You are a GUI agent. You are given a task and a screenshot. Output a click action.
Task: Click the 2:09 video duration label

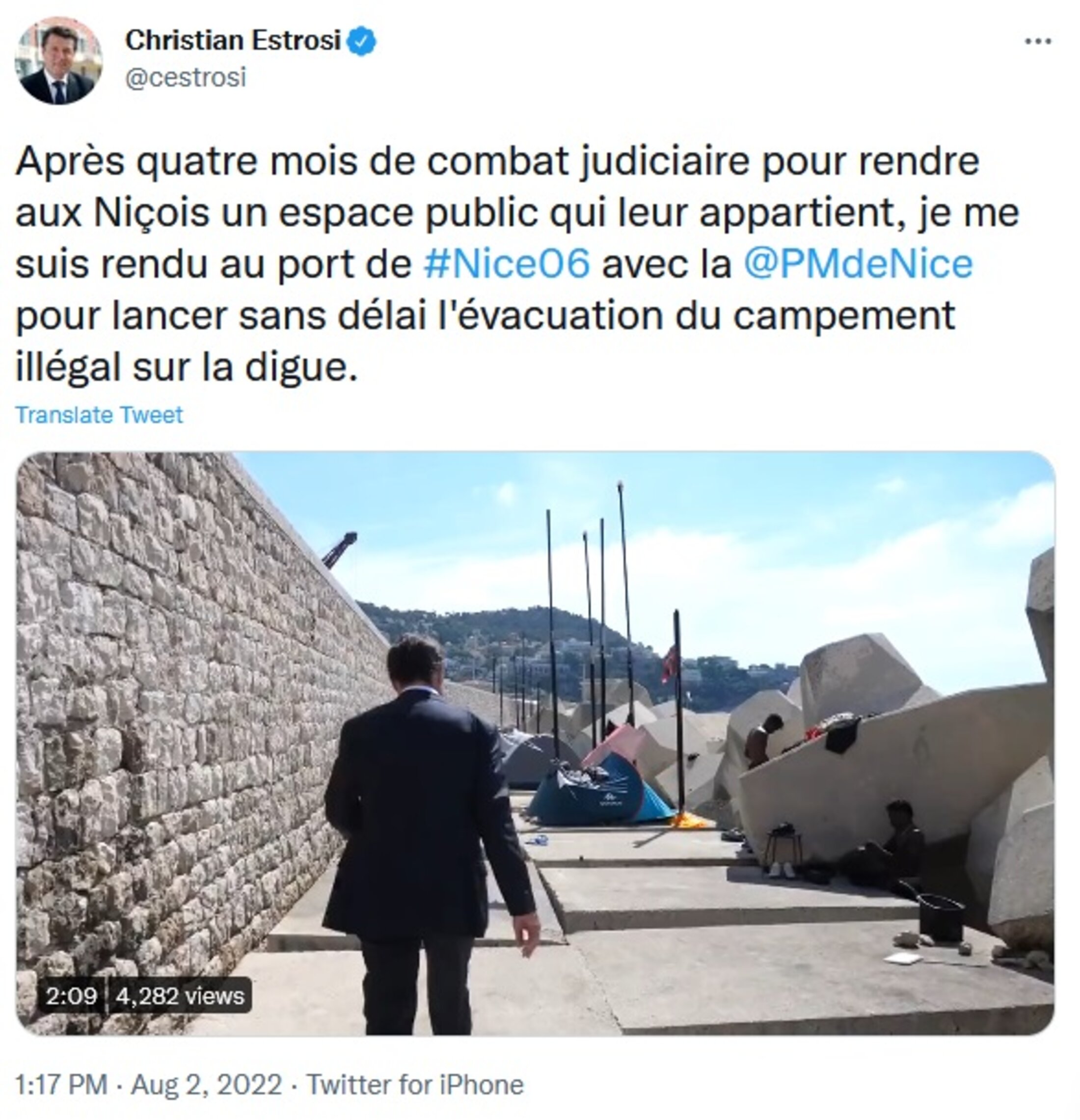72,997
